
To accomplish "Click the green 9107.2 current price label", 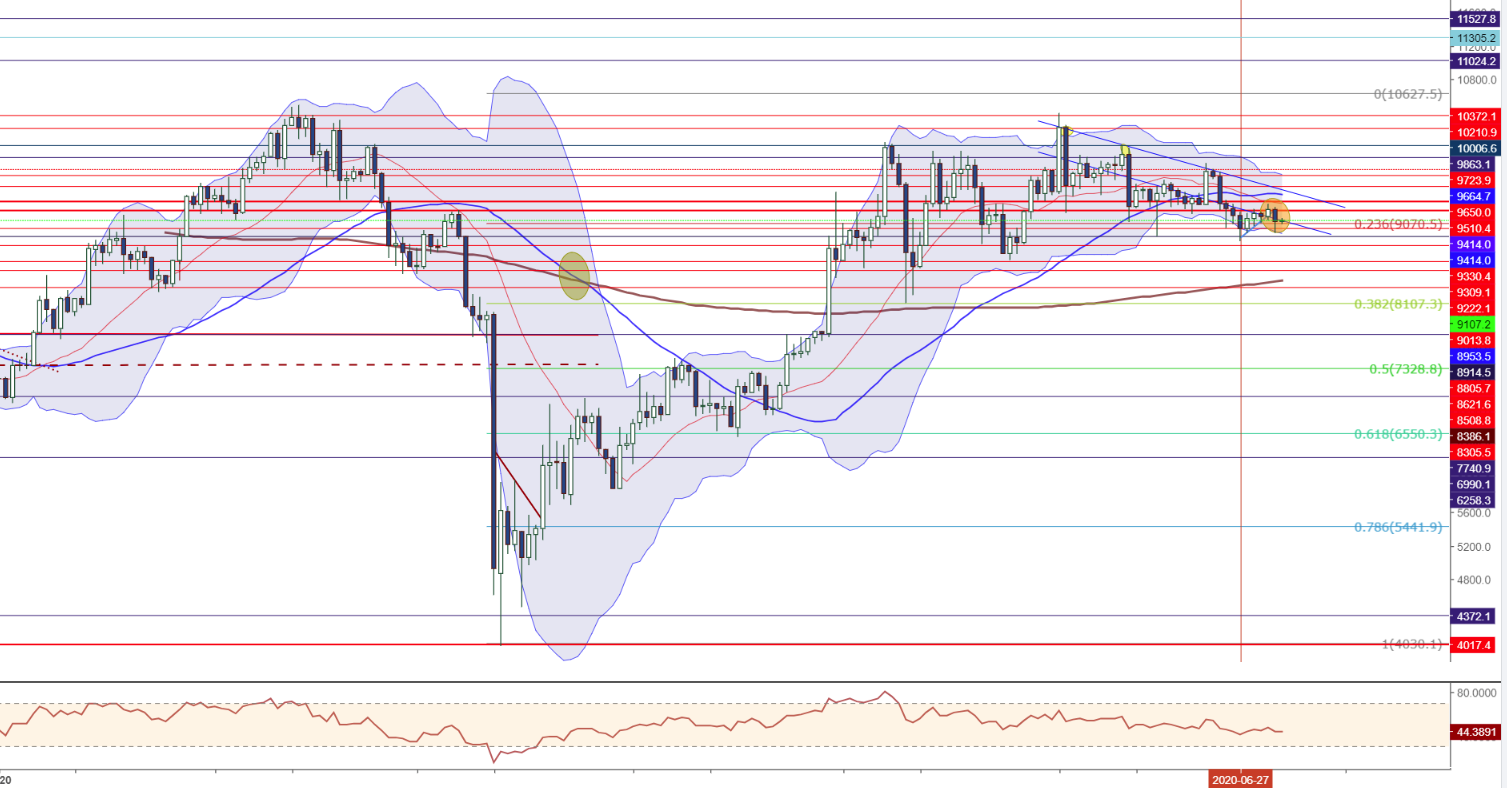I will [1476, 324].
